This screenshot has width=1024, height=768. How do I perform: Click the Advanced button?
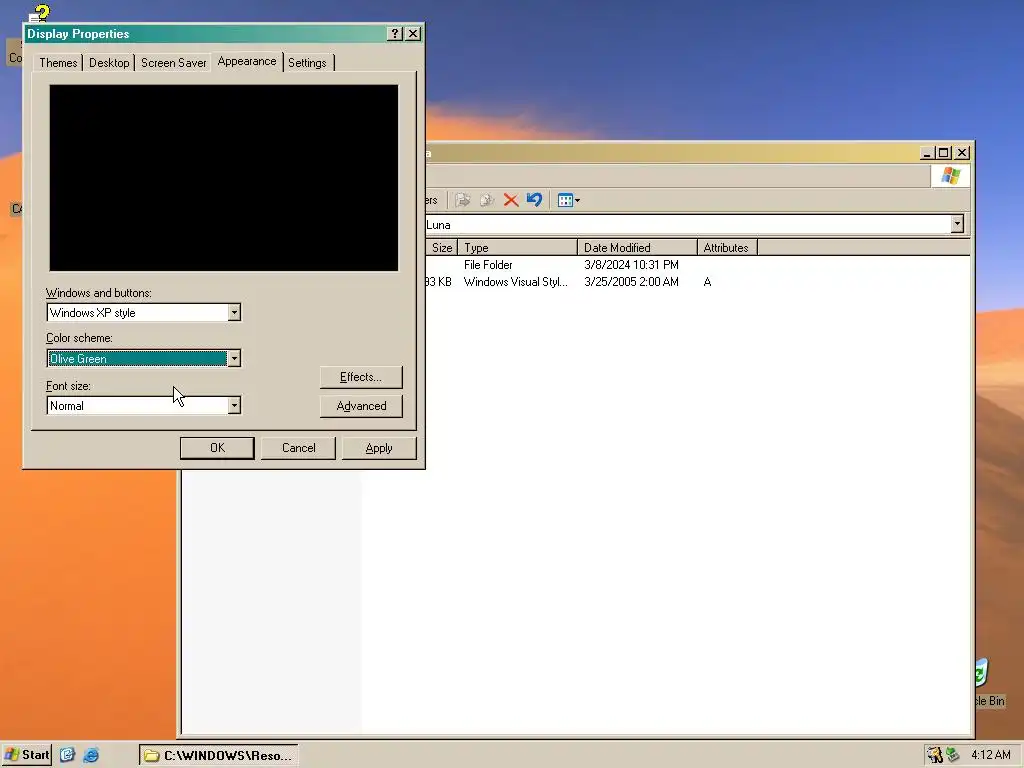pyautogui.click(x=361, y=406)
